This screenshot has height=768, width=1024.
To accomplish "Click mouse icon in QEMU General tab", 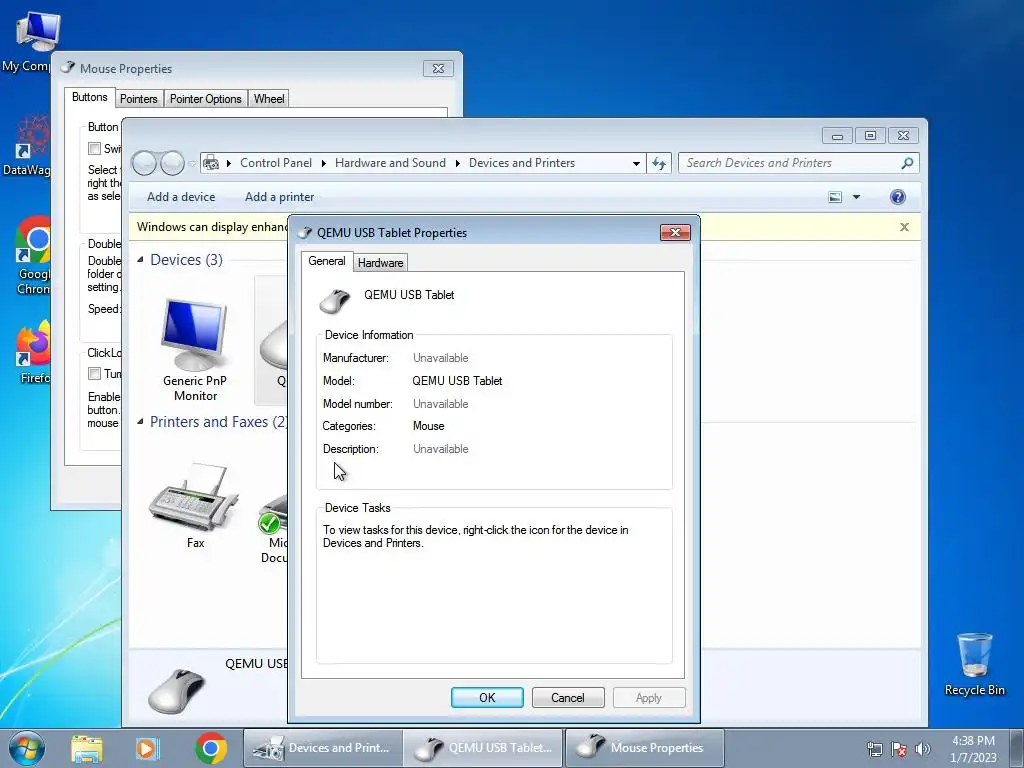I will pyautogui.click(x=334, y=301).
